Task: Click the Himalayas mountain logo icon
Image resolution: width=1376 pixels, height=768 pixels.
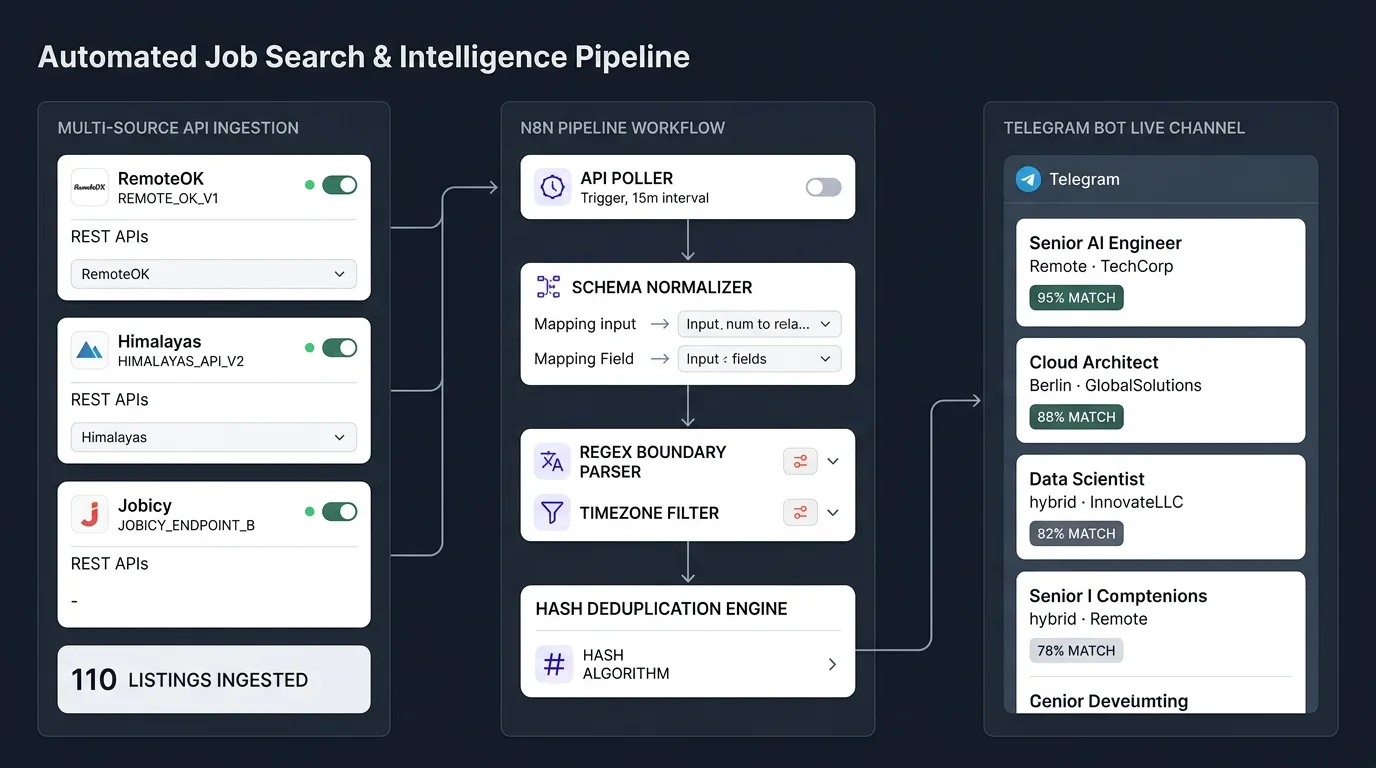Action: click(90, 351)
